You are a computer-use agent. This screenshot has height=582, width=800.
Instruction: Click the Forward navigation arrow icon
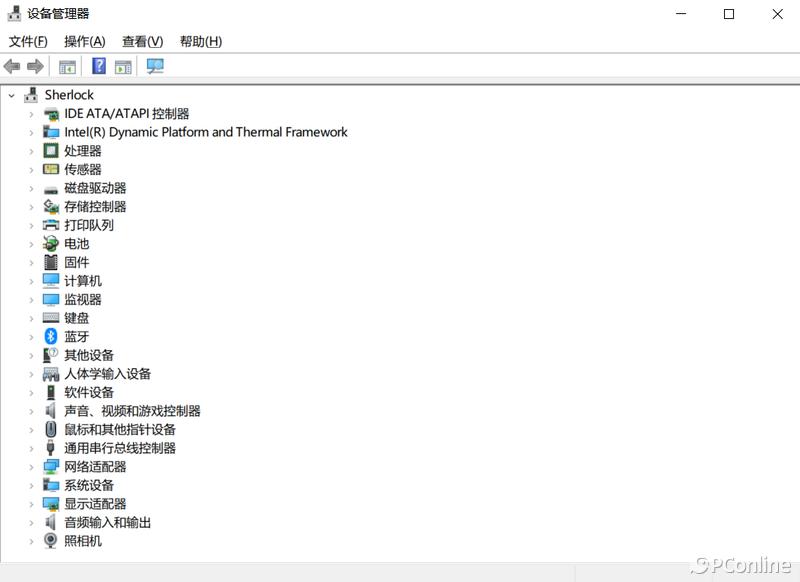[x=35, y=66]
